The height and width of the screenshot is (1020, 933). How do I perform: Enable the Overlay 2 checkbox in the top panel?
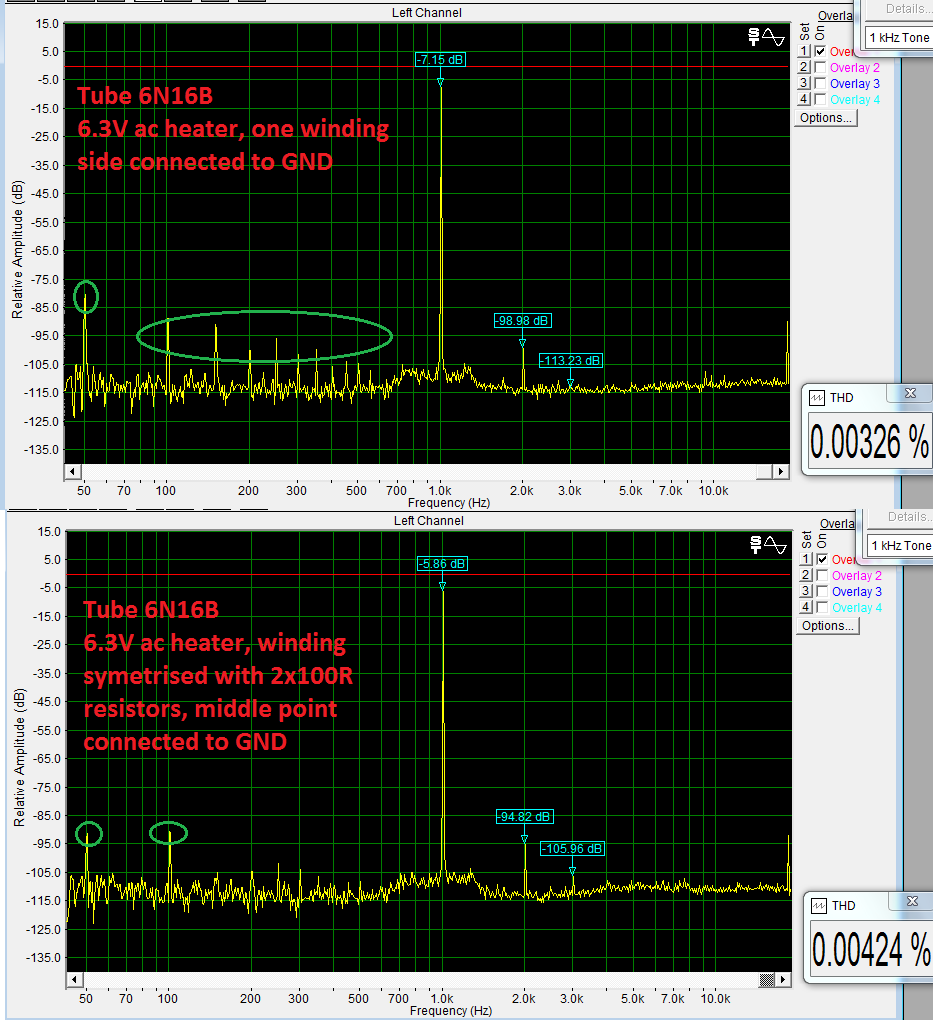[x=820, y=67]
